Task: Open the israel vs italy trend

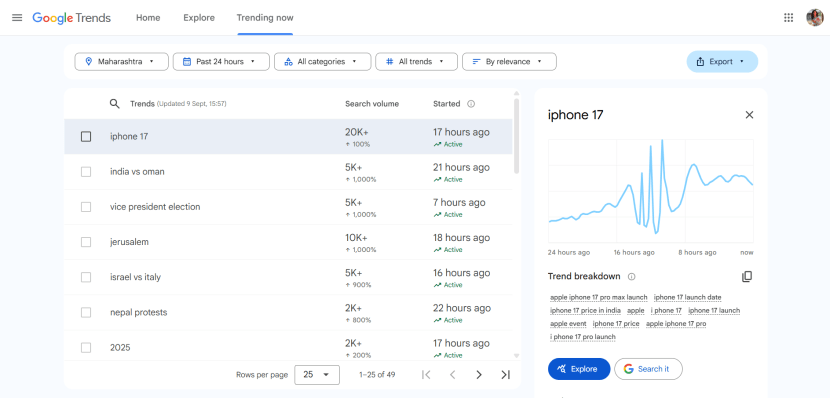Action: pyautogui.click(x=288, y=277)
